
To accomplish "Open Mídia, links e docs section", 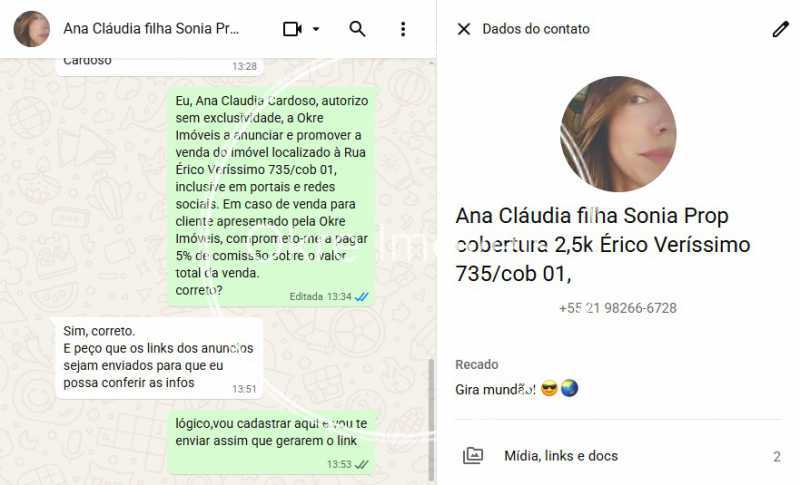I will point(618,455).
